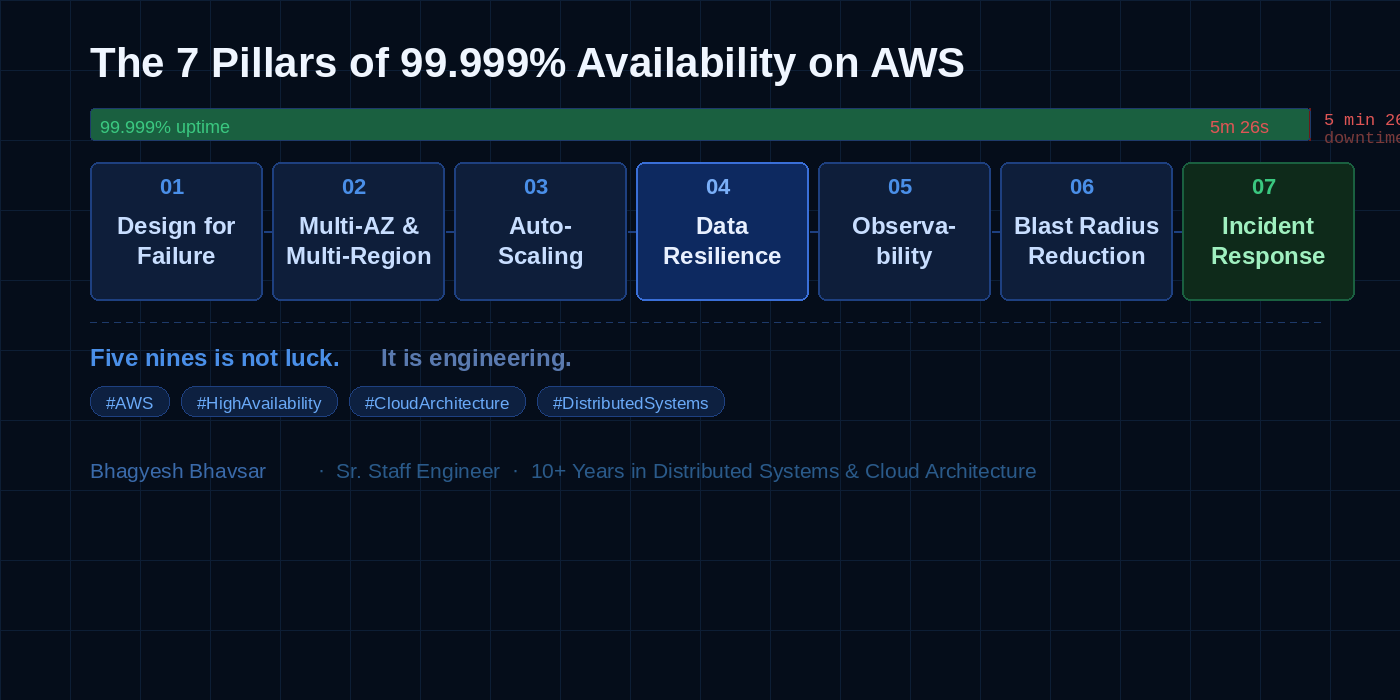
Task: Click the green 99.999% uptime bar
Action: [700, 125]
